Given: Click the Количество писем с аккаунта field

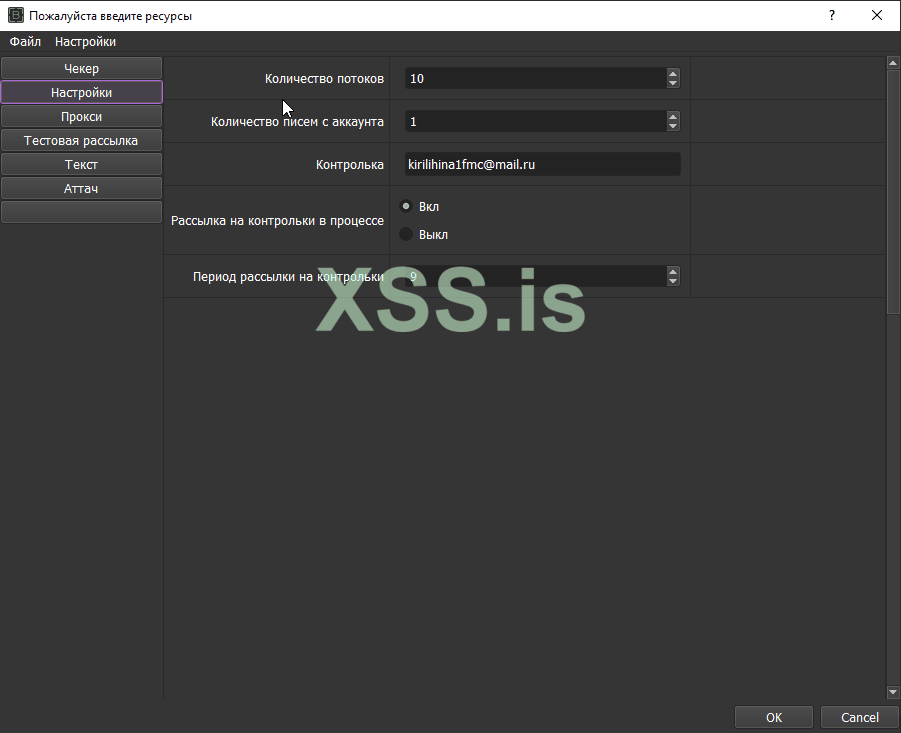Looking at the screenshot, I should [x=536, y=121].
